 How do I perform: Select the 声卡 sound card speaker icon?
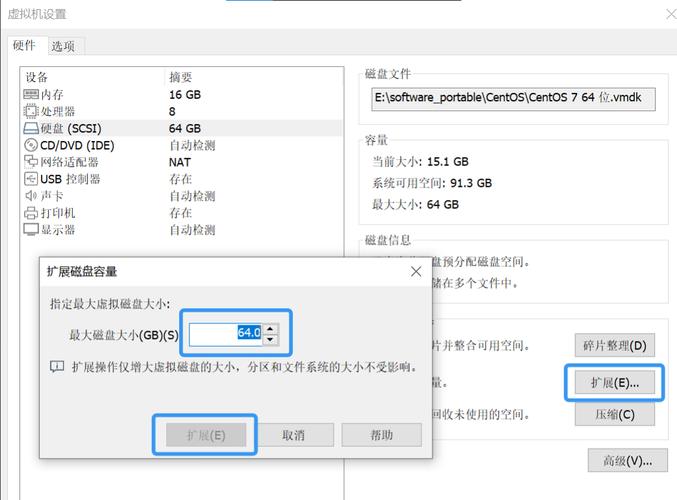point(31,196)
